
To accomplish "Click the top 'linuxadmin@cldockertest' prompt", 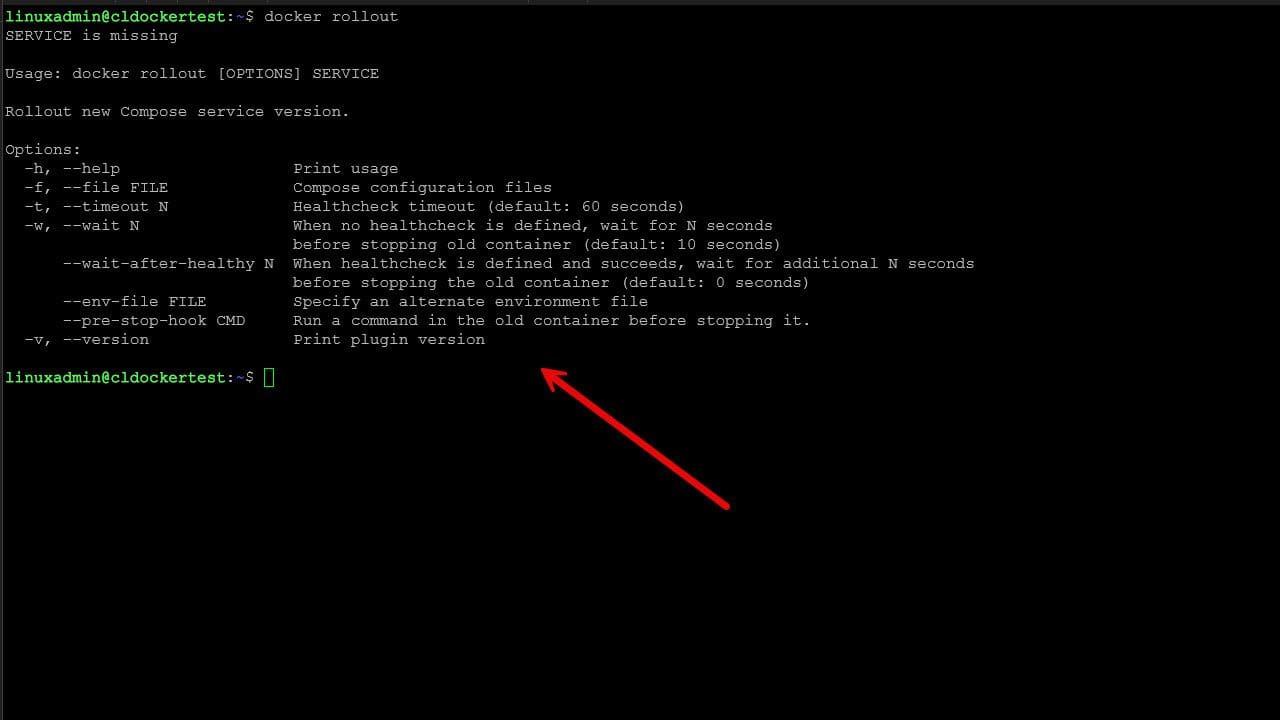I will 117,16.
